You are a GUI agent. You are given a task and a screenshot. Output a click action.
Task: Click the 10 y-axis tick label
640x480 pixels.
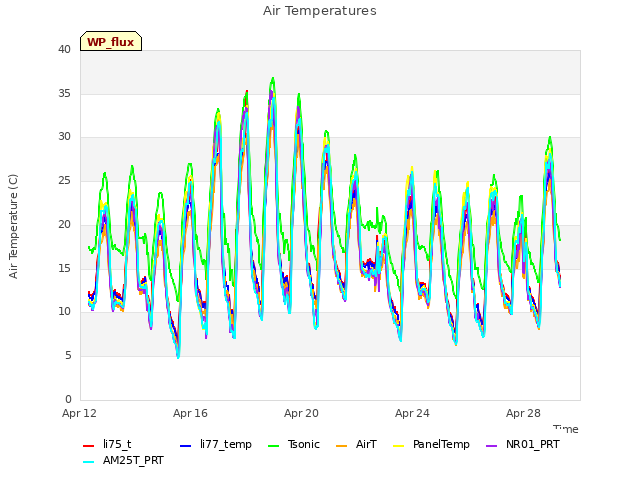point(64,312)
